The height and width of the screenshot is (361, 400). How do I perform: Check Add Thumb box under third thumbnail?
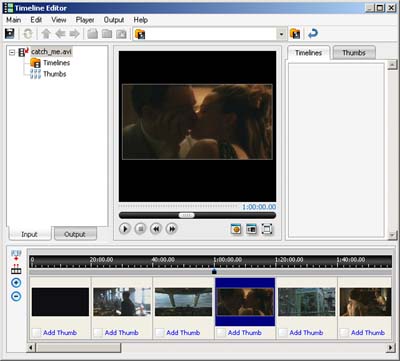[x=160, y=333]
